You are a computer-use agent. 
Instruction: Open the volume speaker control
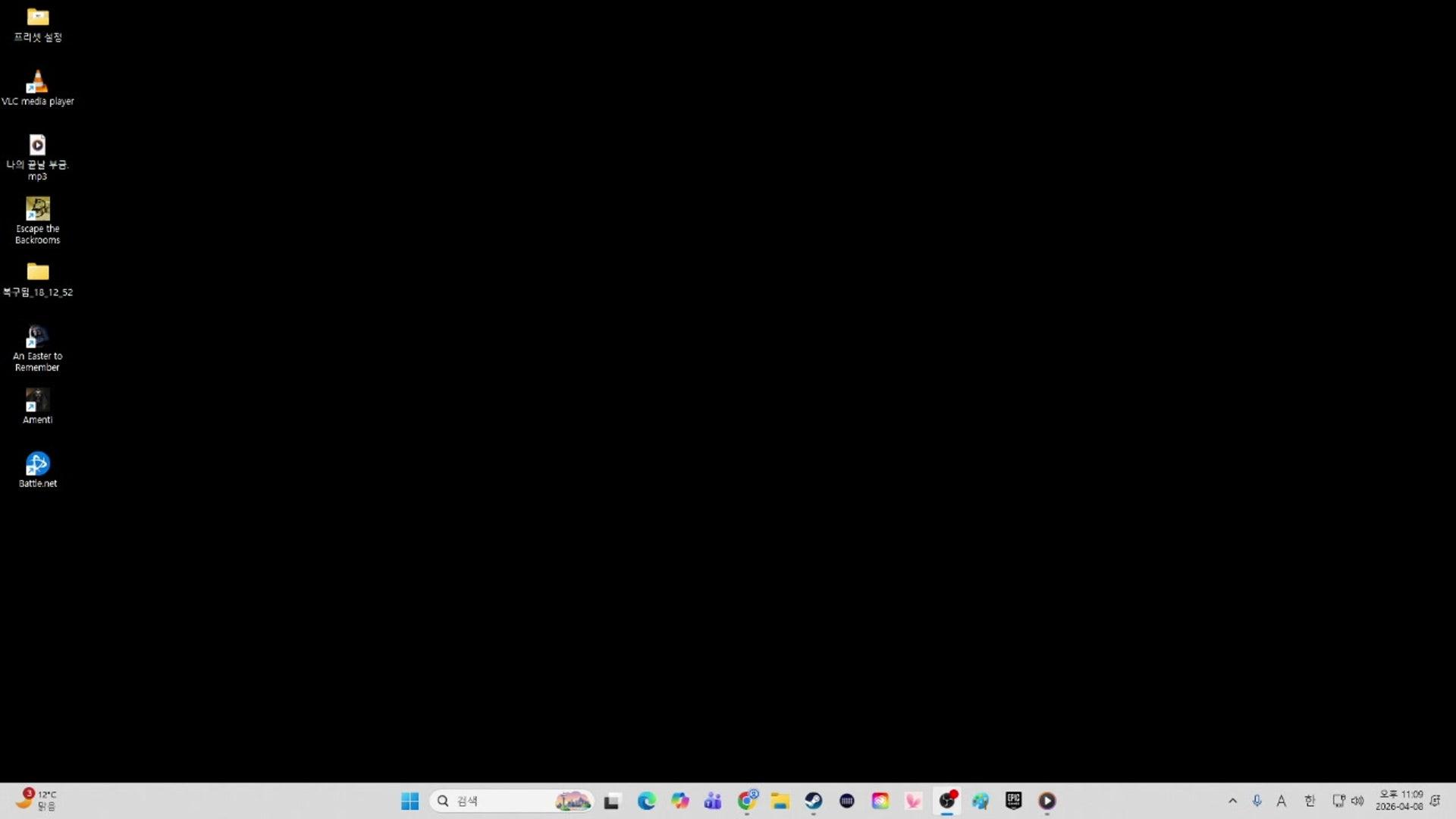pyautogui.click(x=1357, y=801)
